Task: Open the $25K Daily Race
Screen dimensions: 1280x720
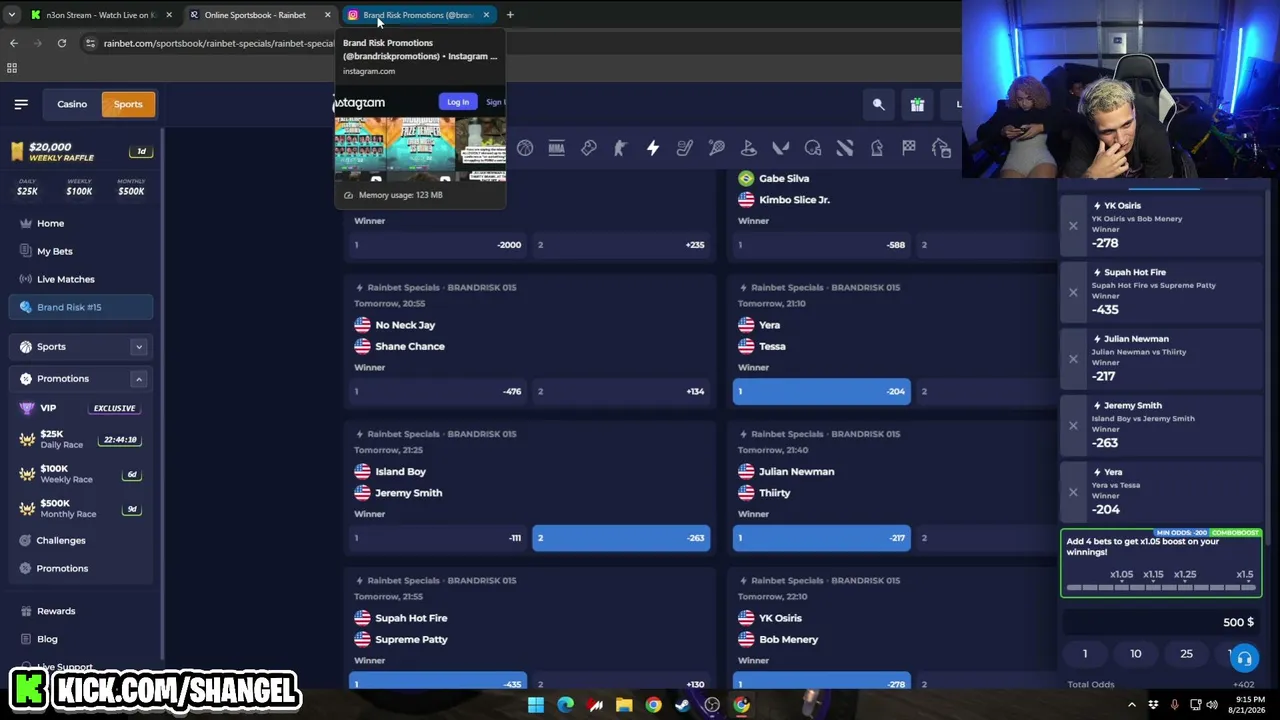Action: [x=80, y=439]
